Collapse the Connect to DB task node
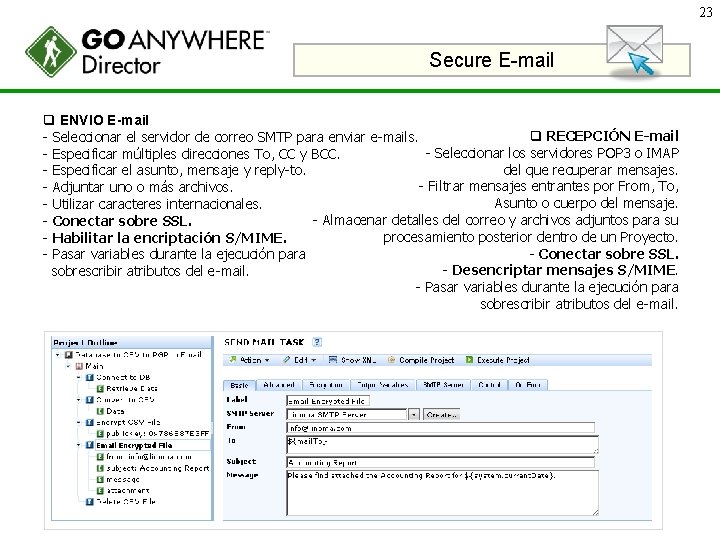This screenshot has width=720, height=540. tap(79, 377)
